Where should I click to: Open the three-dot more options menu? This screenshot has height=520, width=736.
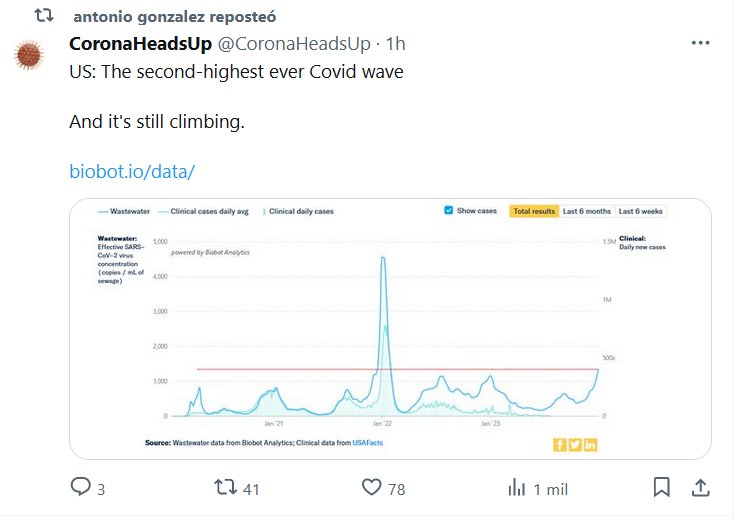(x=701, y=44)
